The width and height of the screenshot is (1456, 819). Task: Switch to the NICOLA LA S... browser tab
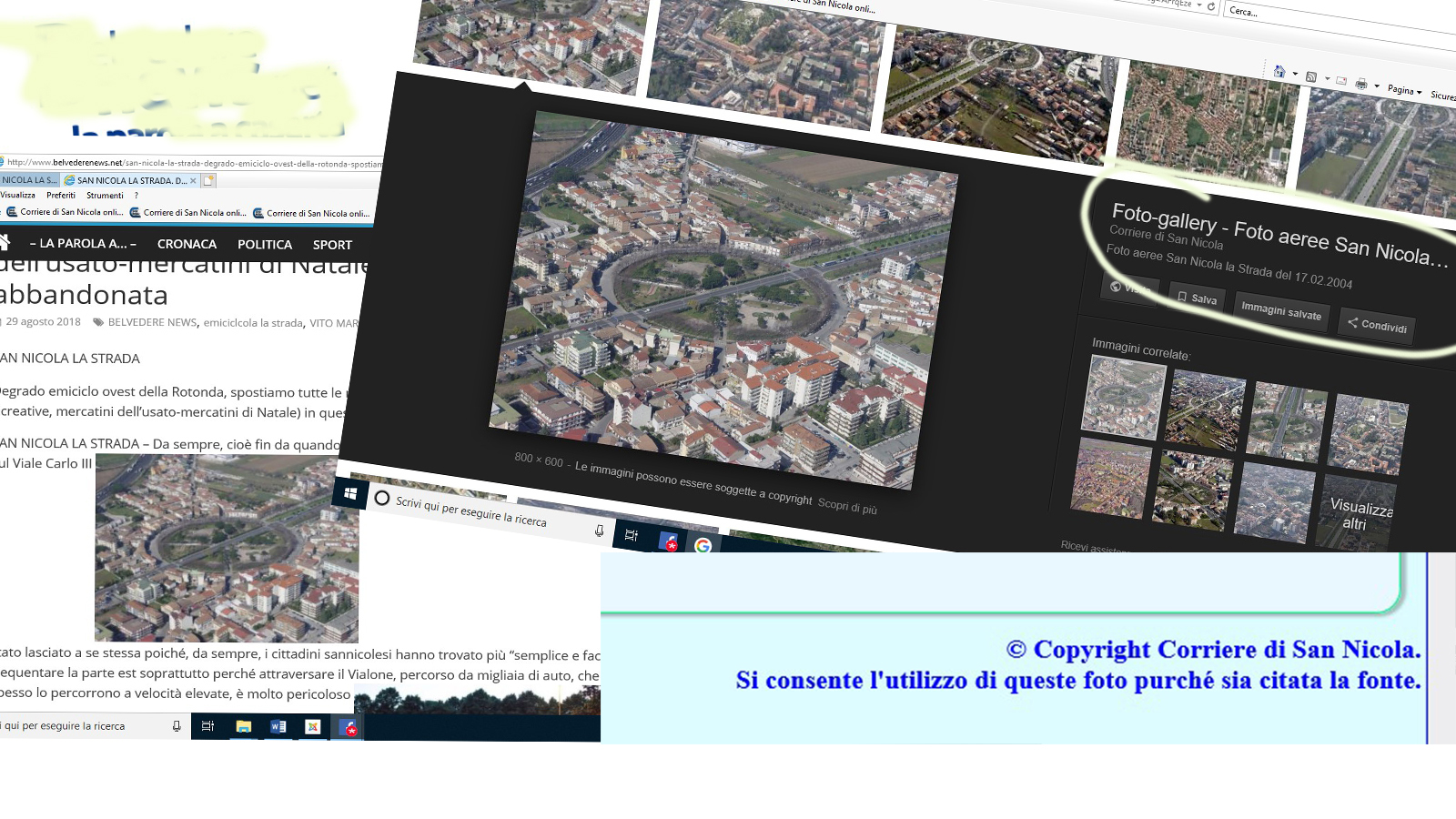pyautogui.click(x=29, y=180)
